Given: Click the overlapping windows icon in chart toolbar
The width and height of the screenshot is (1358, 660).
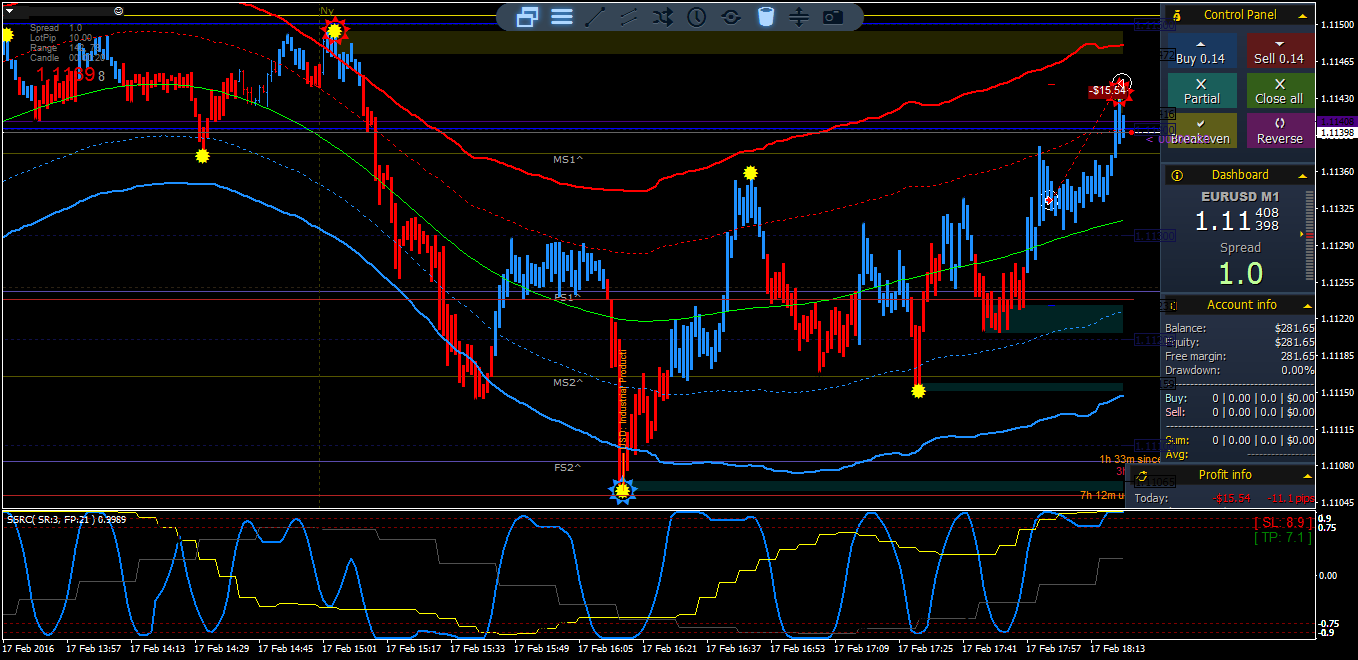Looking at the screenshot, I should [x=528, y=16].
